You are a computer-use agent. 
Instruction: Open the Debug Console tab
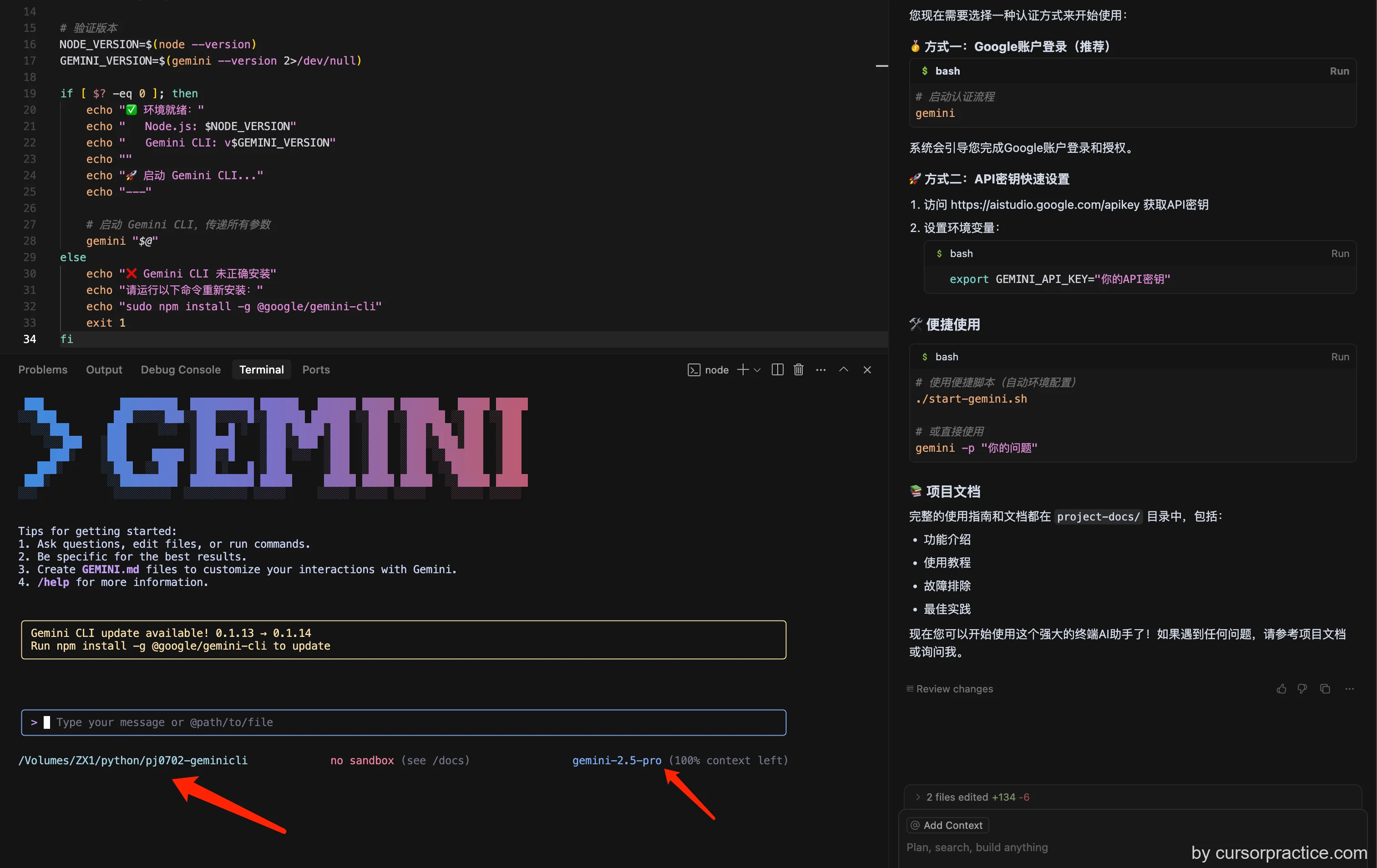pos(181,369)
